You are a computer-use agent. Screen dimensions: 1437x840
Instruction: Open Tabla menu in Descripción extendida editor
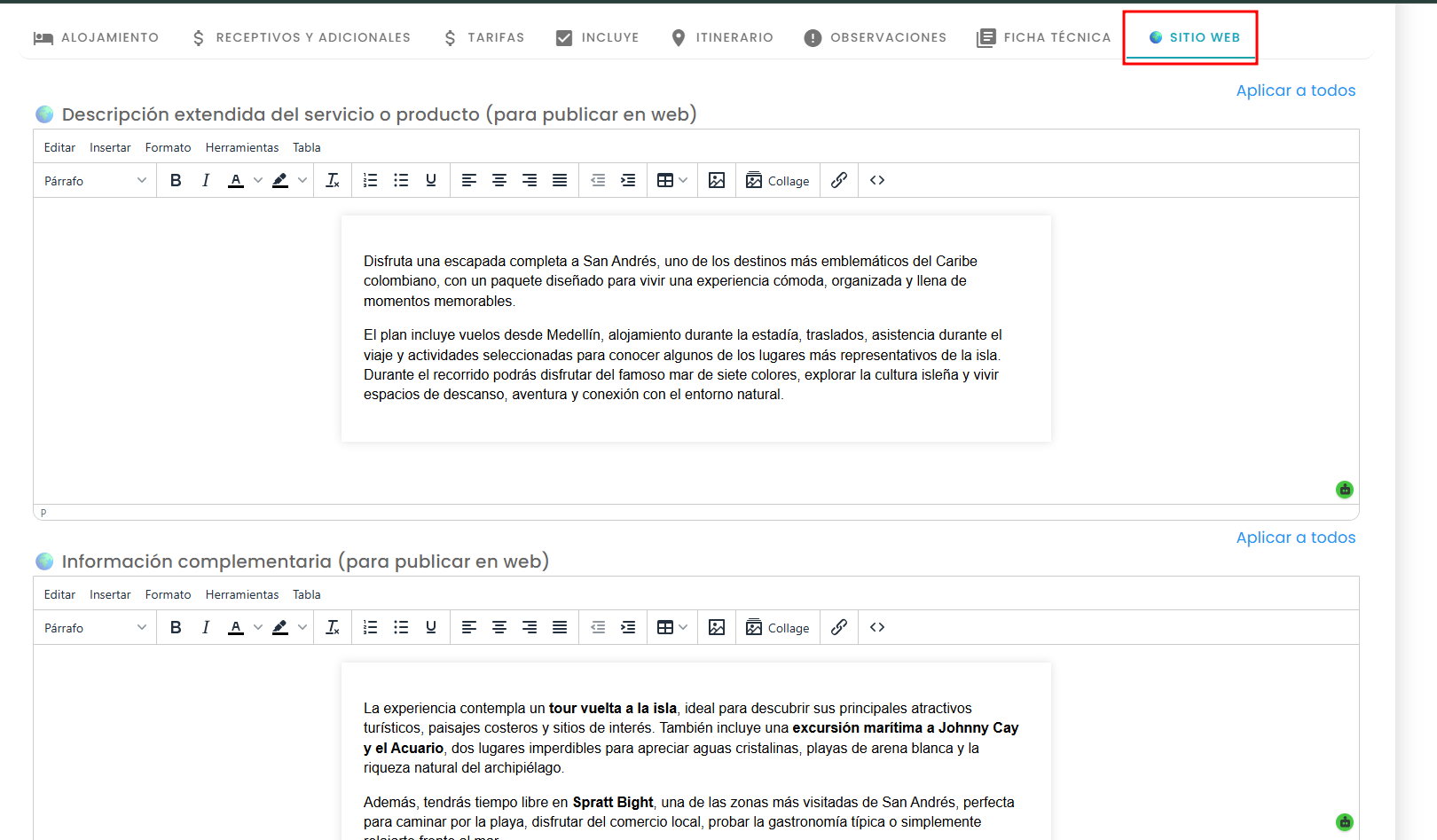click(307, 147)
